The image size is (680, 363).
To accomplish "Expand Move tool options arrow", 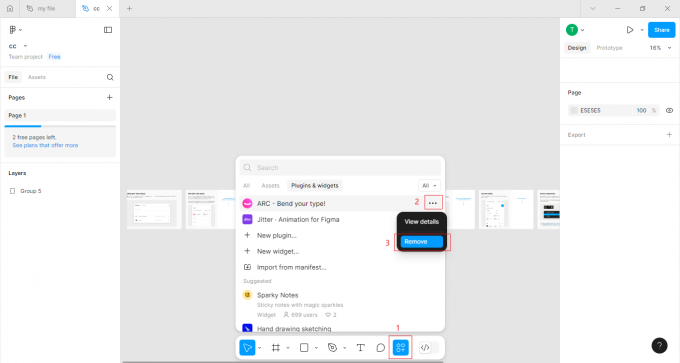I will coord(260,348).
